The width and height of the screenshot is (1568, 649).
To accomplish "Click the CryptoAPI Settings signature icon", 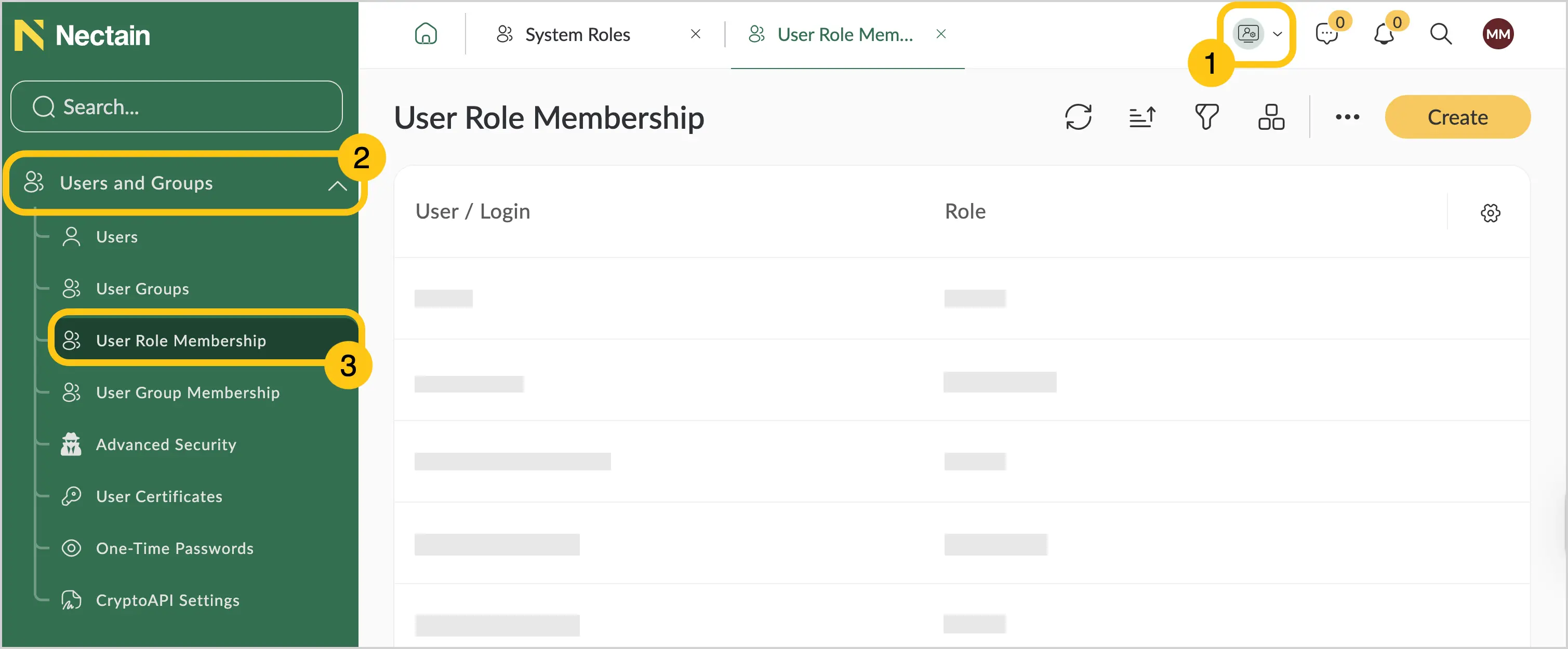I will [x=71, y=600].
